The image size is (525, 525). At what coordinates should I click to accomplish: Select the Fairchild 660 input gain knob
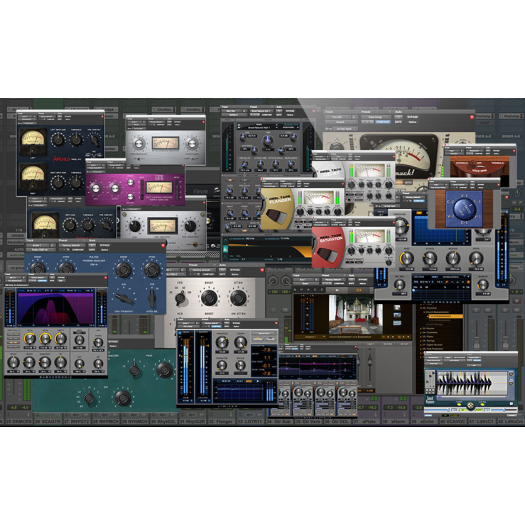pos(70,225)
